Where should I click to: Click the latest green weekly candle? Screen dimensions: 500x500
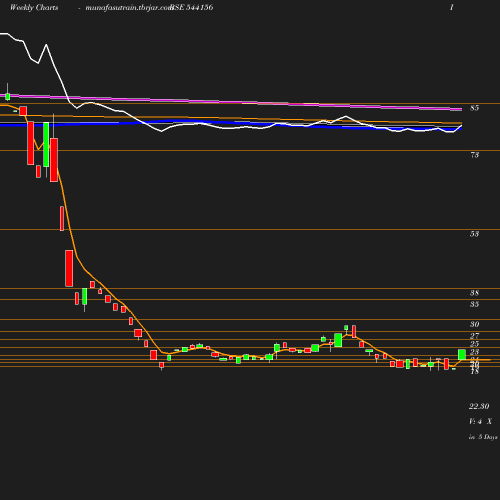462,355
